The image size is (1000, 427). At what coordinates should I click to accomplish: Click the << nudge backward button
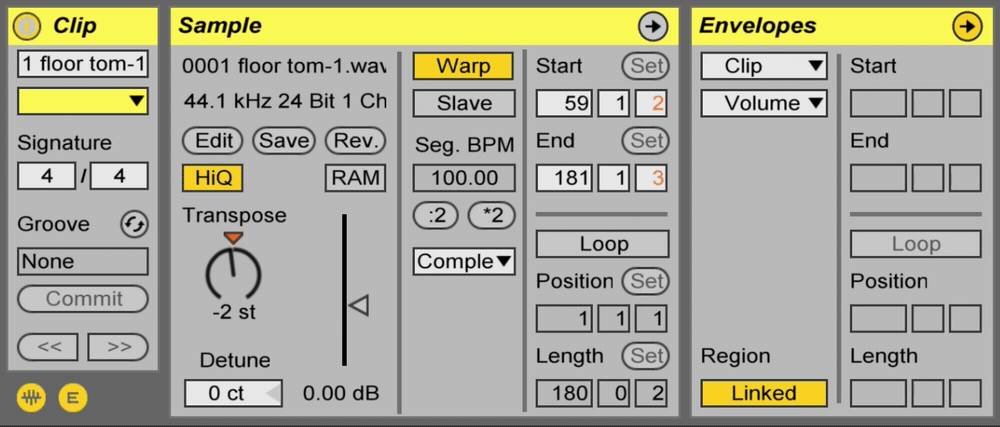tap(48, 347)
